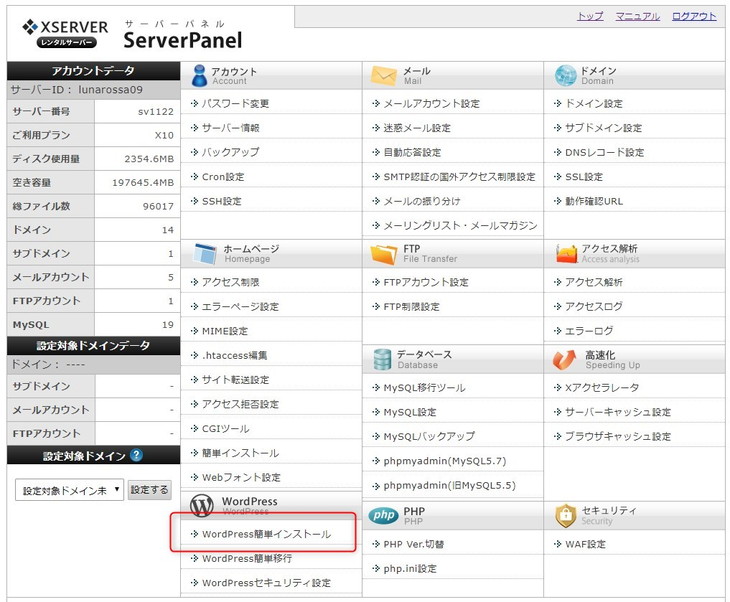Open メーリングリスト・メールマガジン
This screenshot has height=602, width=730.
pos(460,226)
